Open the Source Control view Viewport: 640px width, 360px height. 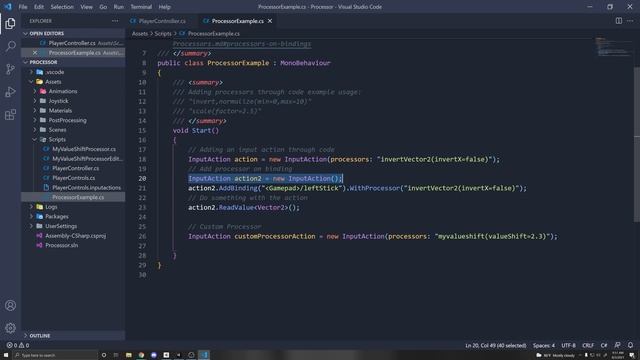[11, 69]
